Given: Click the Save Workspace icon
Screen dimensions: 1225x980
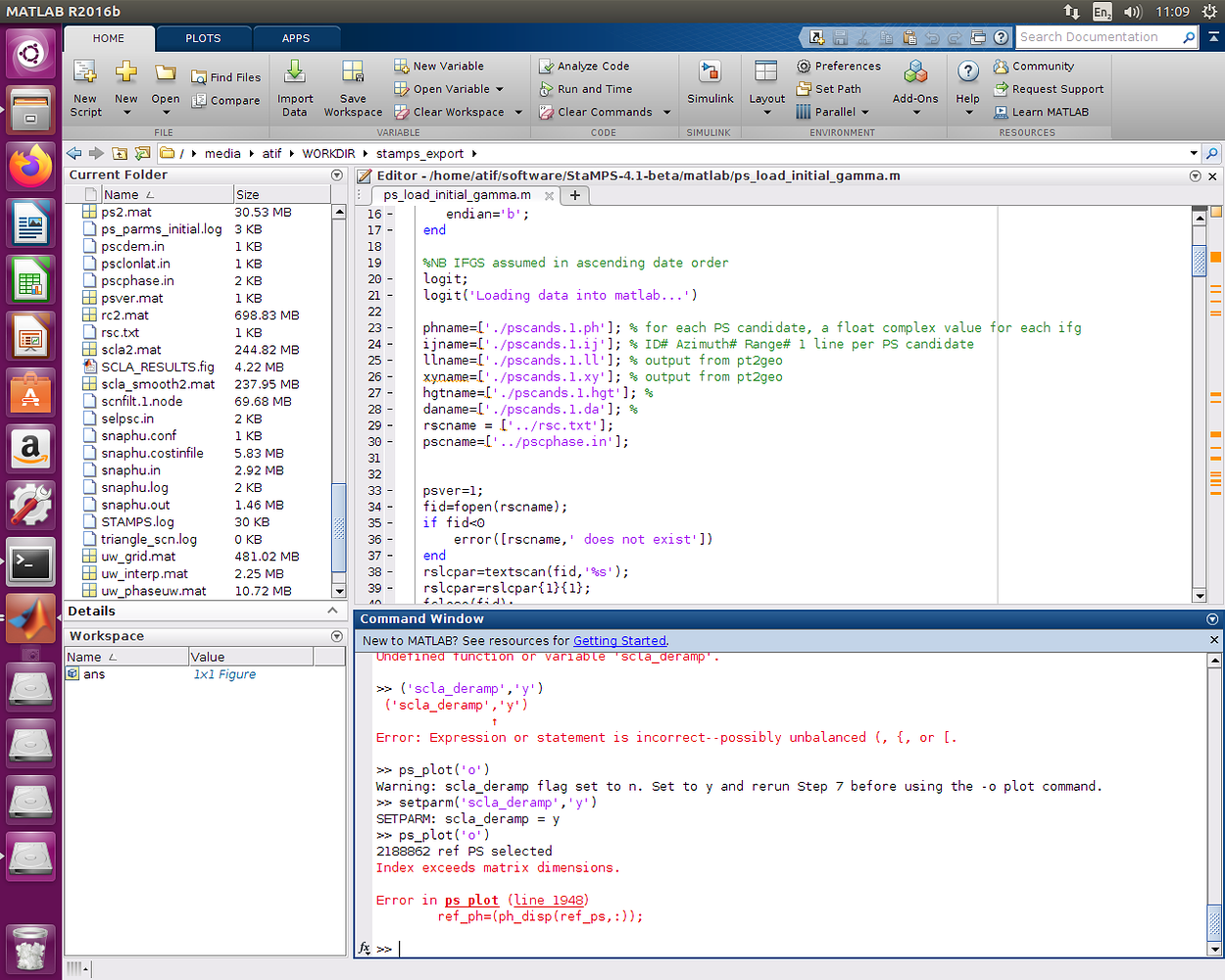Looking at the screenshot, I should point(353,73).
